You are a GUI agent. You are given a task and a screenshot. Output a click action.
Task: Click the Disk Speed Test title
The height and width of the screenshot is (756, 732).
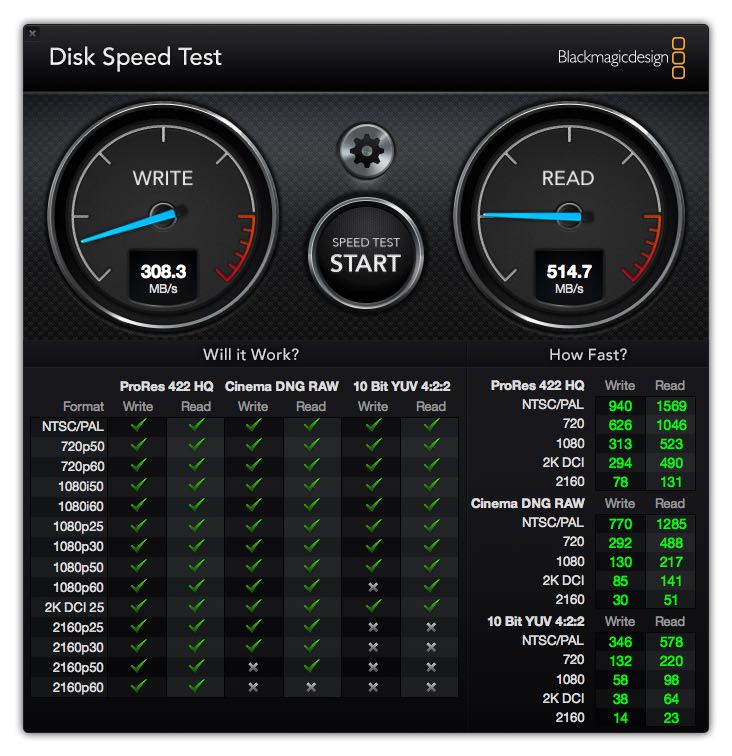tap(136, 57)
